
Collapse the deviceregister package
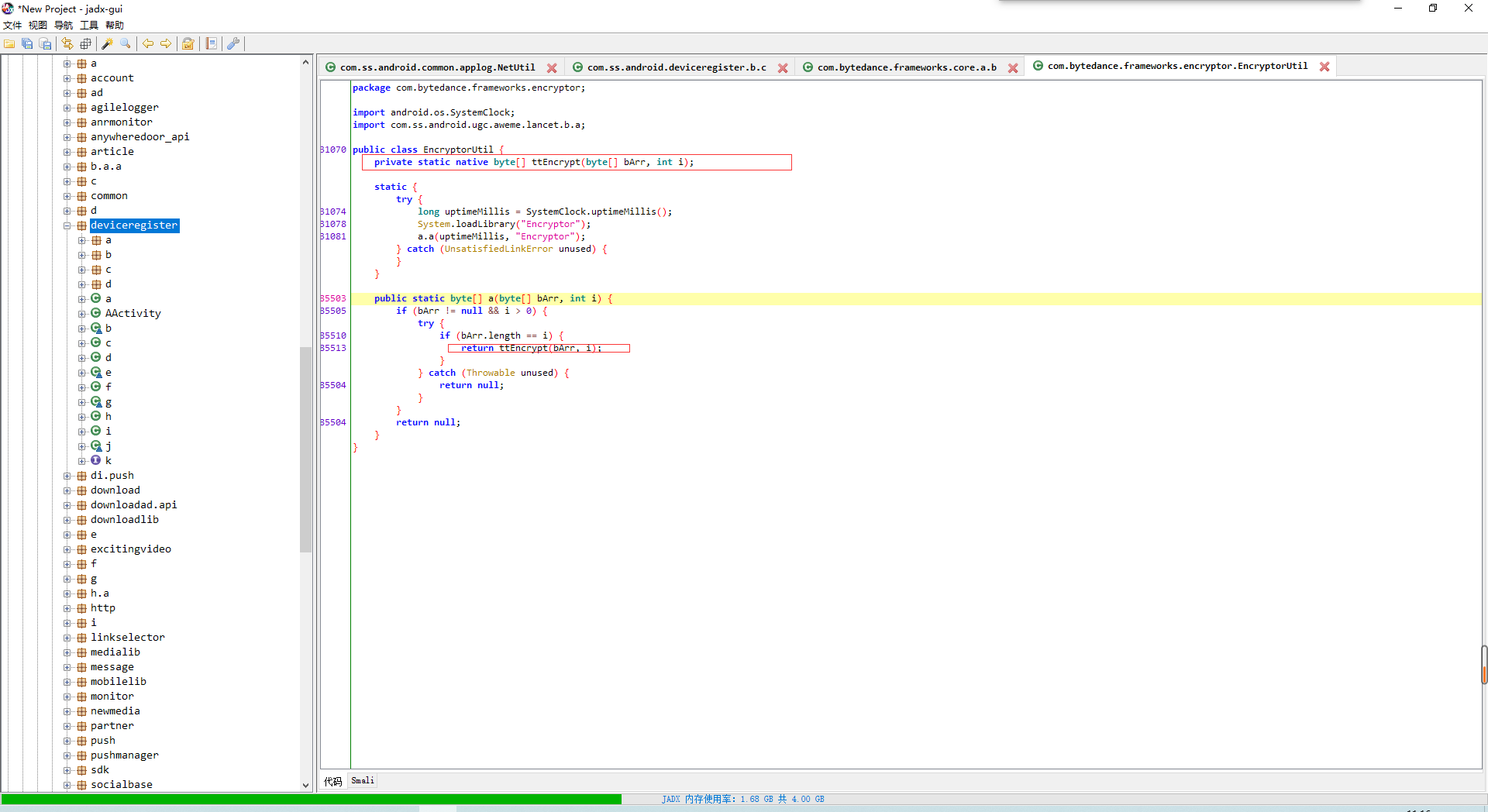pos(67,225)
